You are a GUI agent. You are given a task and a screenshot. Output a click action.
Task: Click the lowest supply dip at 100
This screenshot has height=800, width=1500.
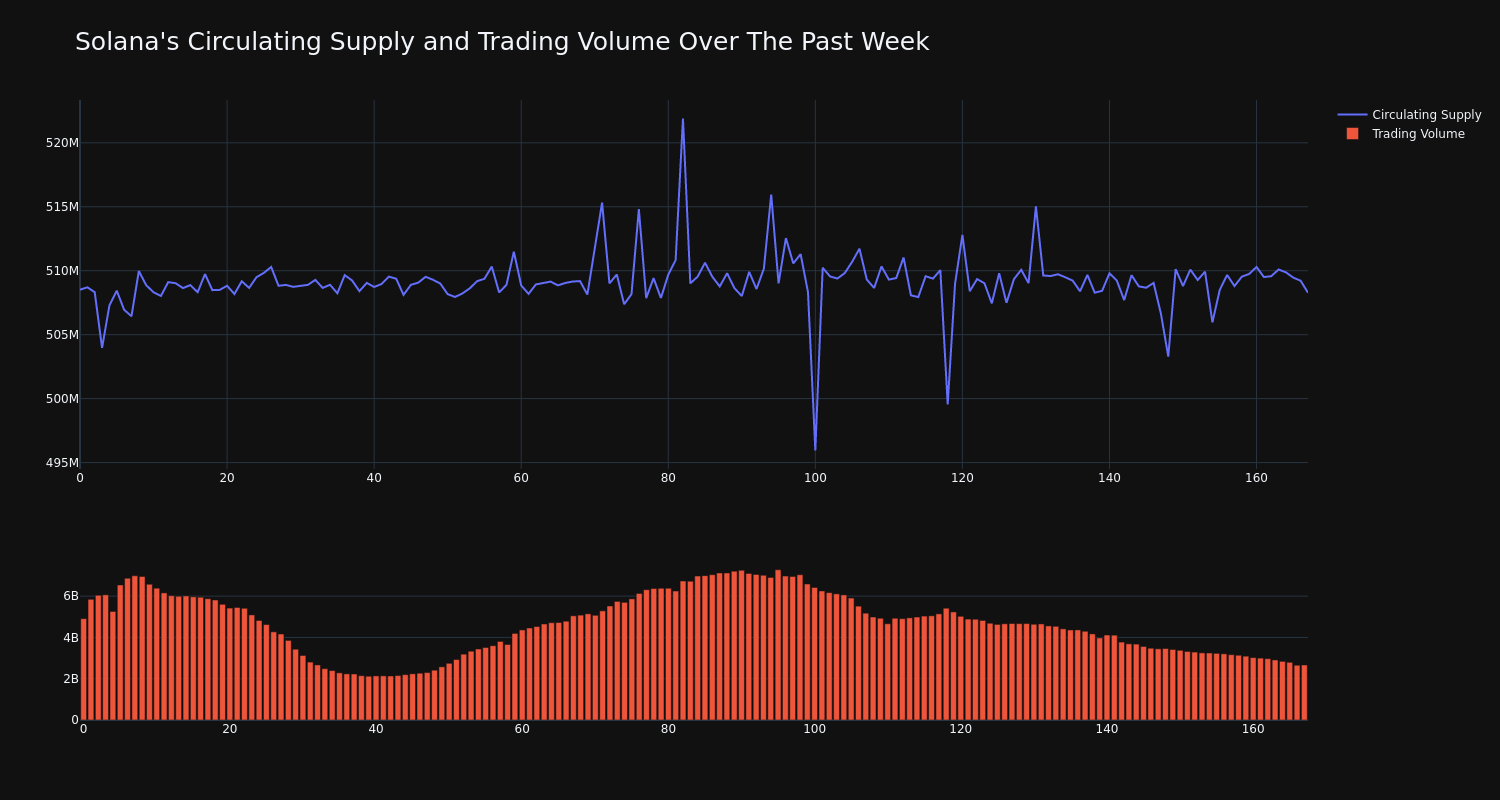tap(815, 449)
